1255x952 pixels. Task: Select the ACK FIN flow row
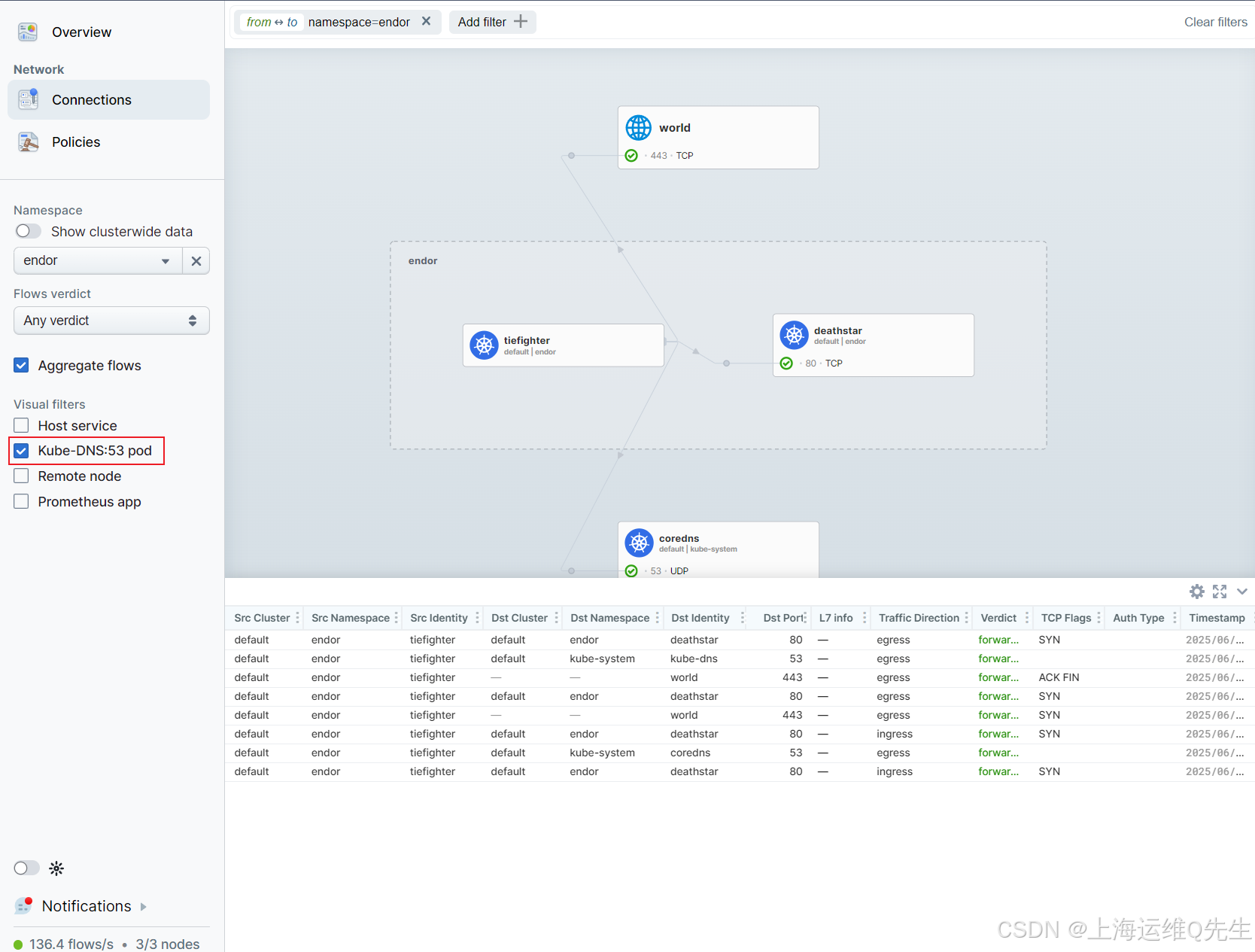point(740,677)
